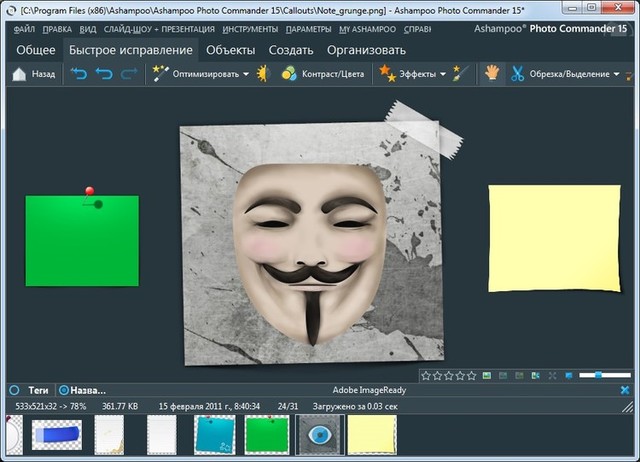Click the crossed-arrows fullscreen icon
Screen dimensions: 640x462
(x=552, y=375)
